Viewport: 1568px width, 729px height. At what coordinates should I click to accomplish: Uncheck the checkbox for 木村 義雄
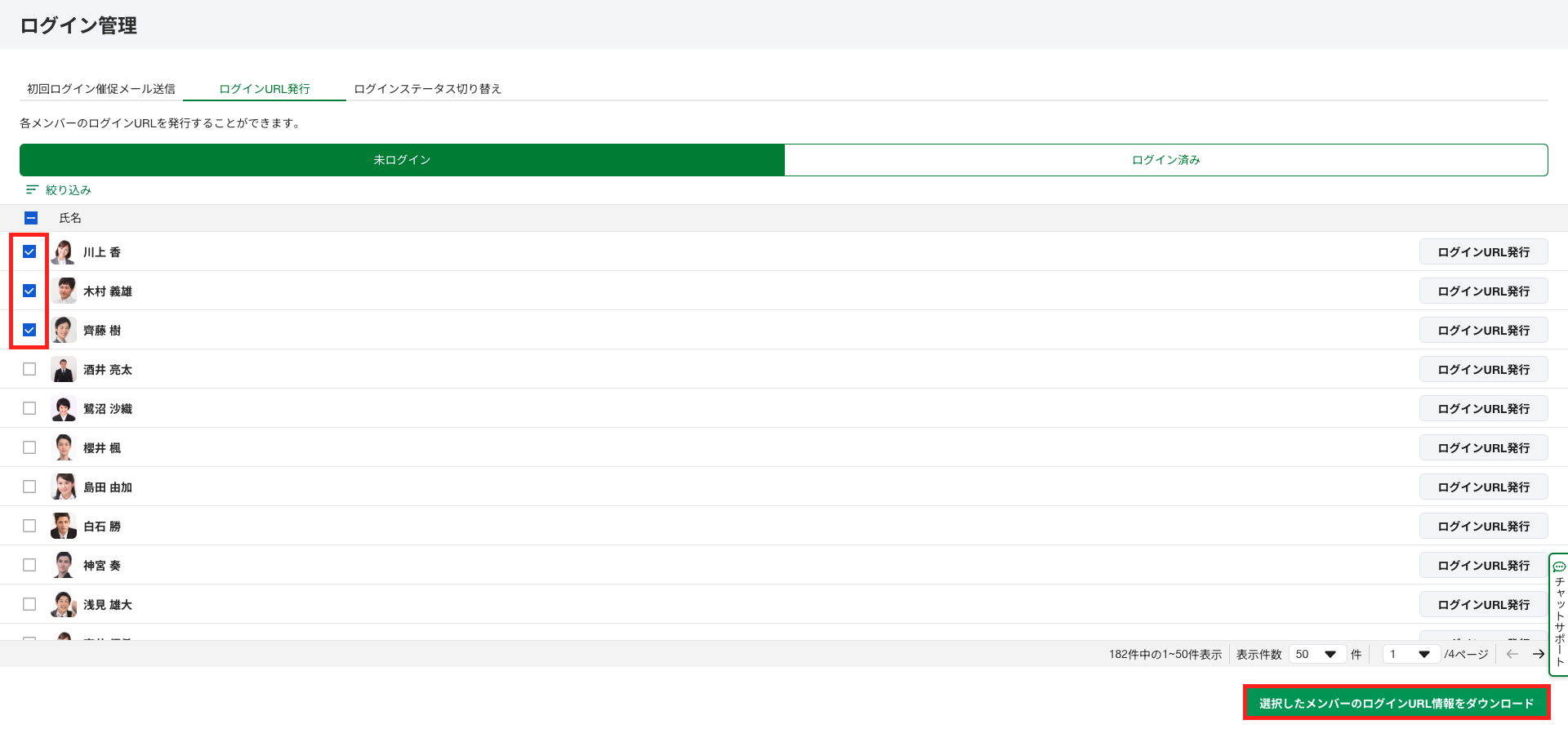(x=29, y=291)
